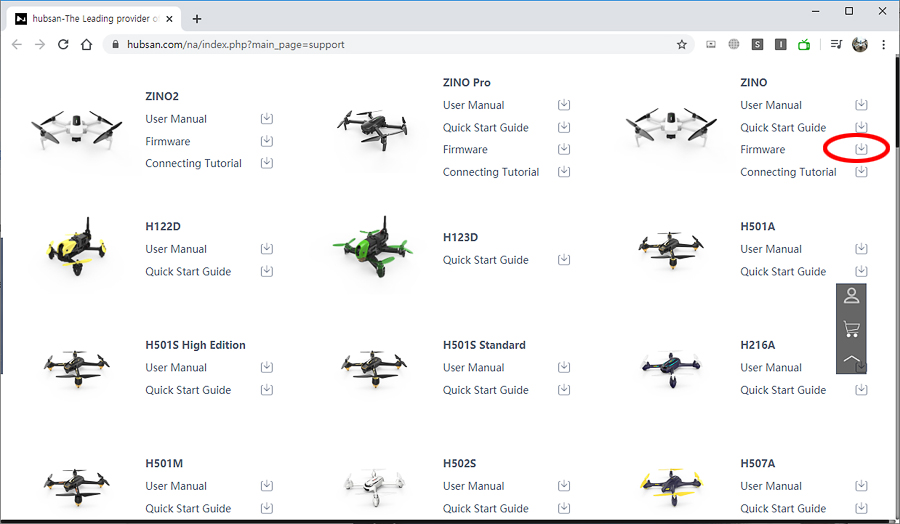
Task: Download ZINO Pro User Manual icon
Action: pos(564,105)
